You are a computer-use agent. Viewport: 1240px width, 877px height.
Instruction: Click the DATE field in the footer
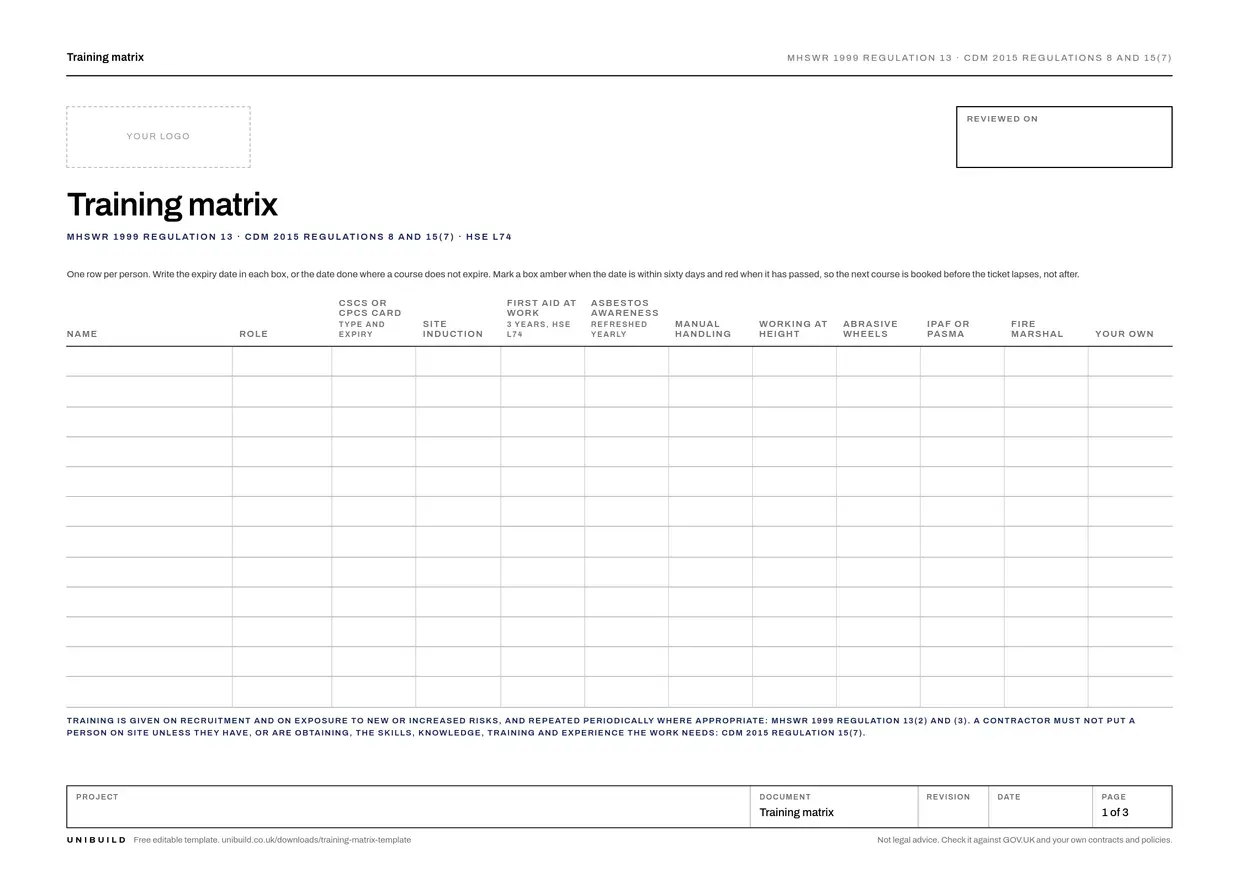[1040, 807]
